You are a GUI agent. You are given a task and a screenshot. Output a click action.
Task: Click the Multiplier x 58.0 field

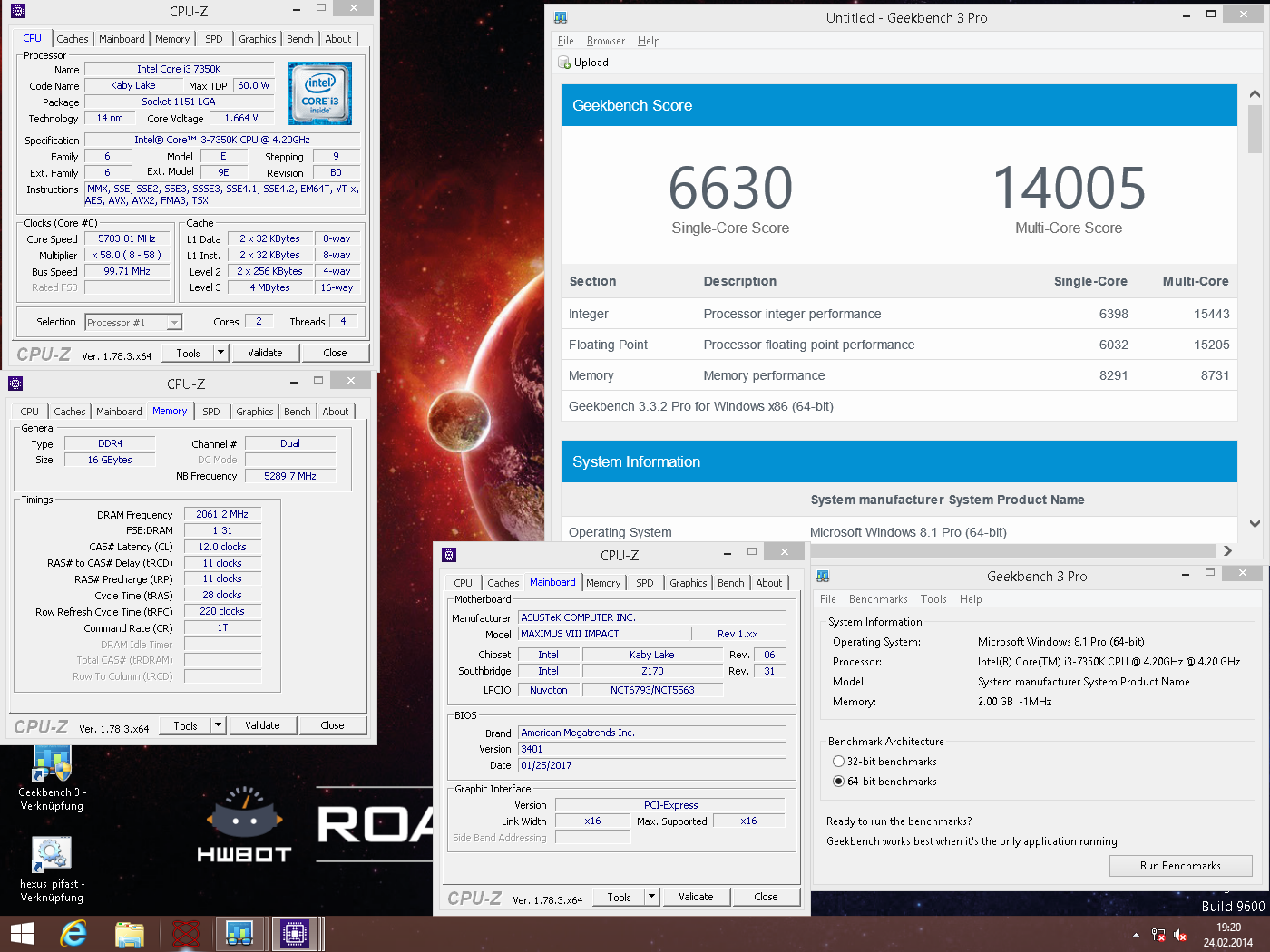(128, 255)
